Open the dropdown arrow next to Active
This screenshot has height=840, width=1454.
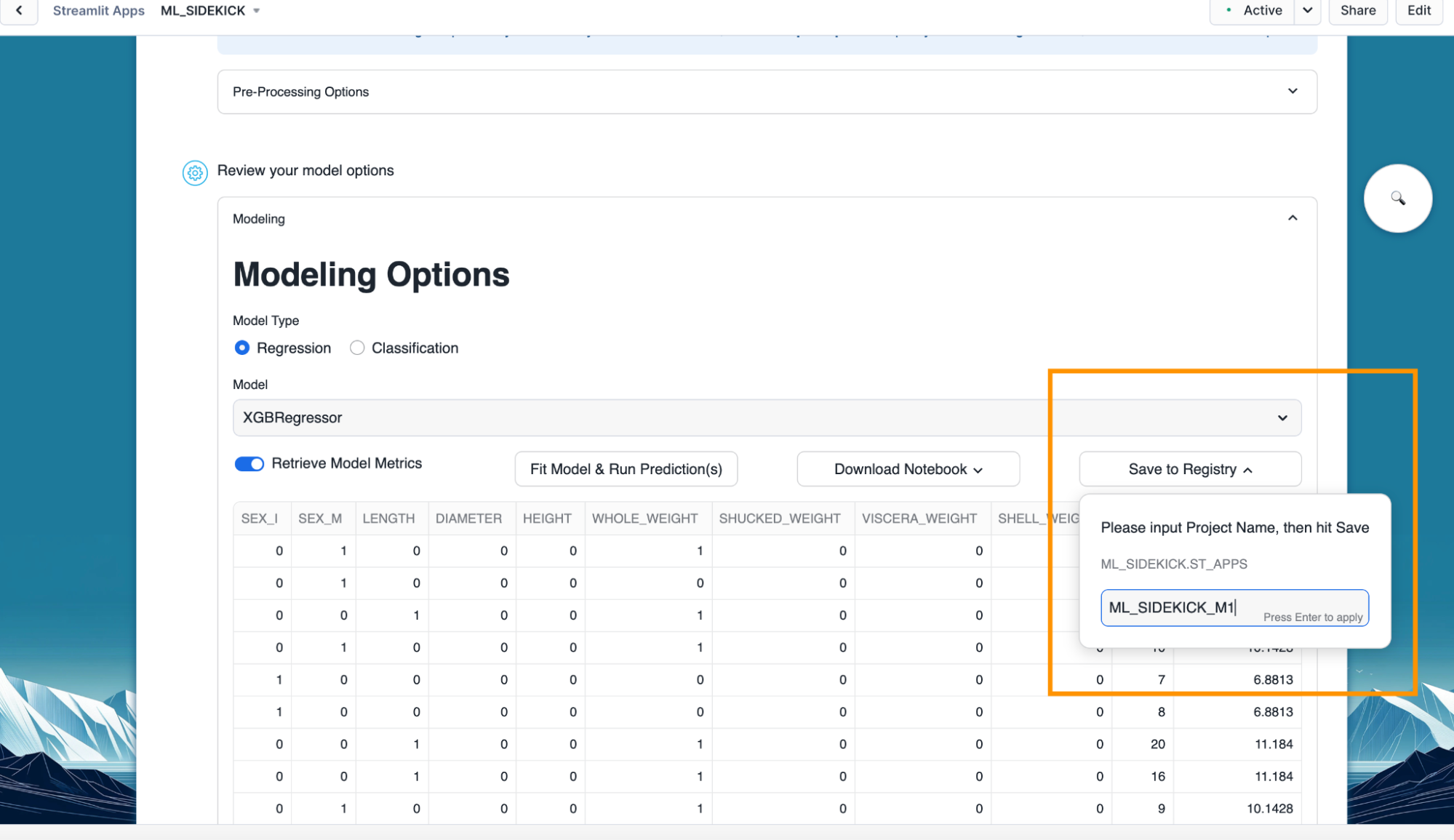pos(1307,11)
